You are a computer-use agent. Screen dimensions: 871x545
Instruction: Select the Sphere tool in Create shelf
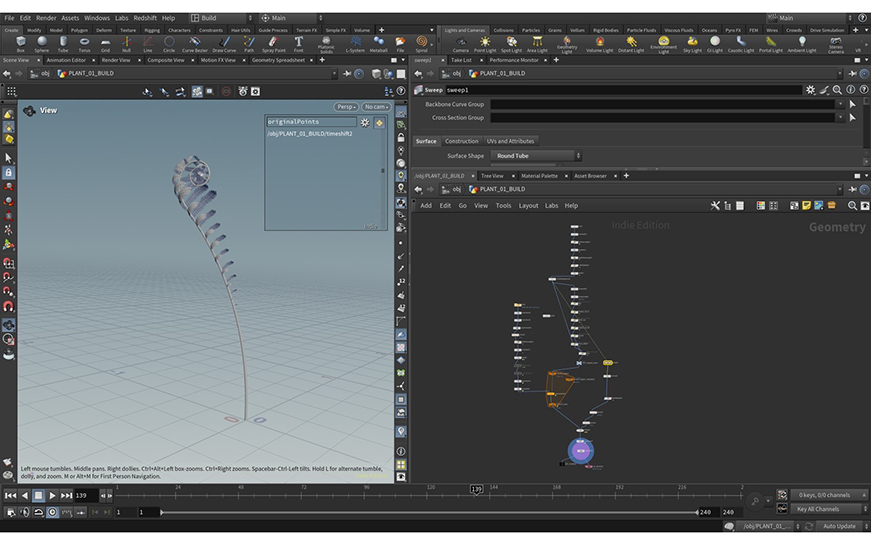pyautogui.click(x=42, y=43)
